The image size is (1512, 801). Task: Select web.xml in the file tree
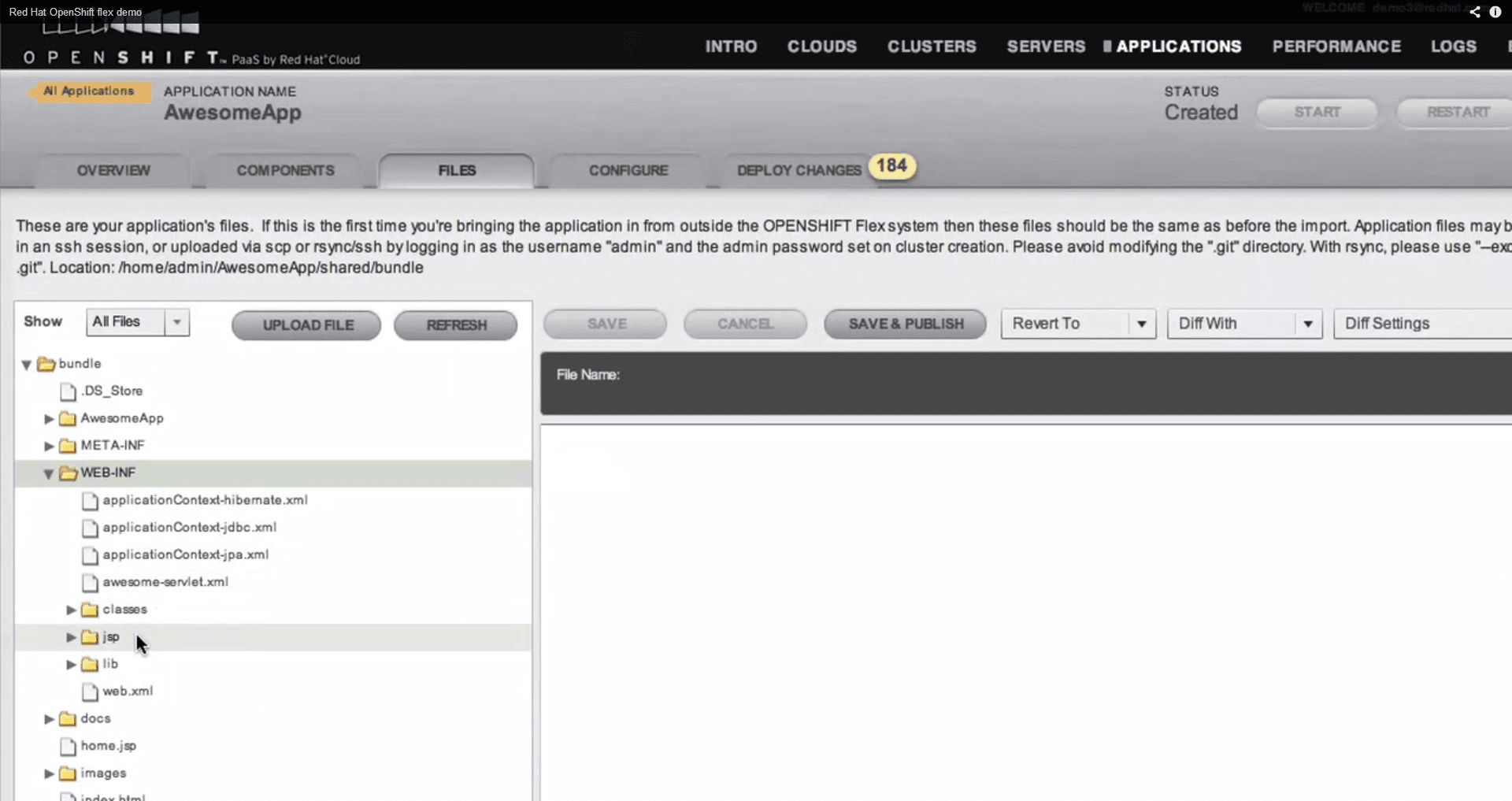[x=128, y=692]
